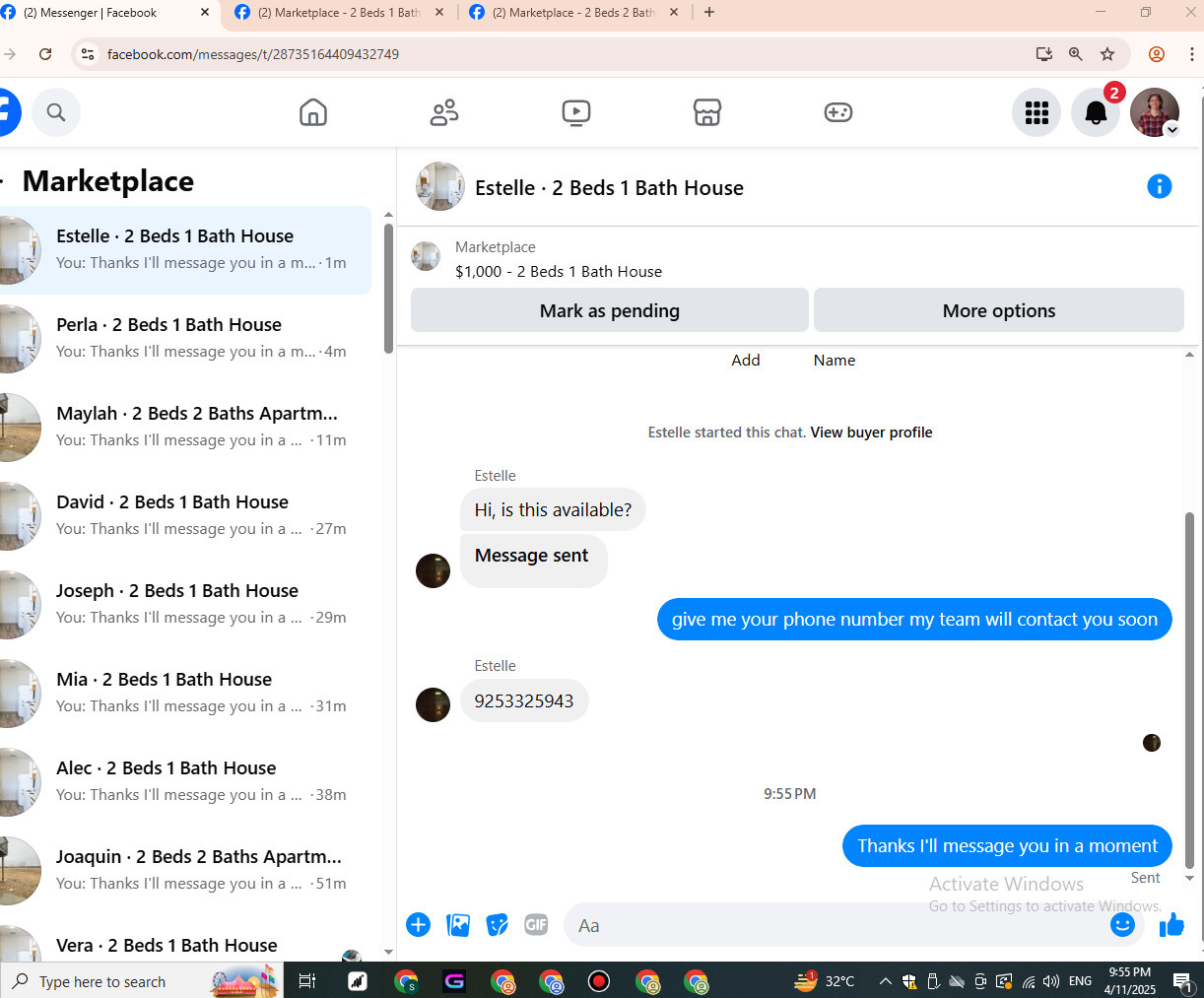Click More options button
This screenshot has height=998, width=1204.
999,310
